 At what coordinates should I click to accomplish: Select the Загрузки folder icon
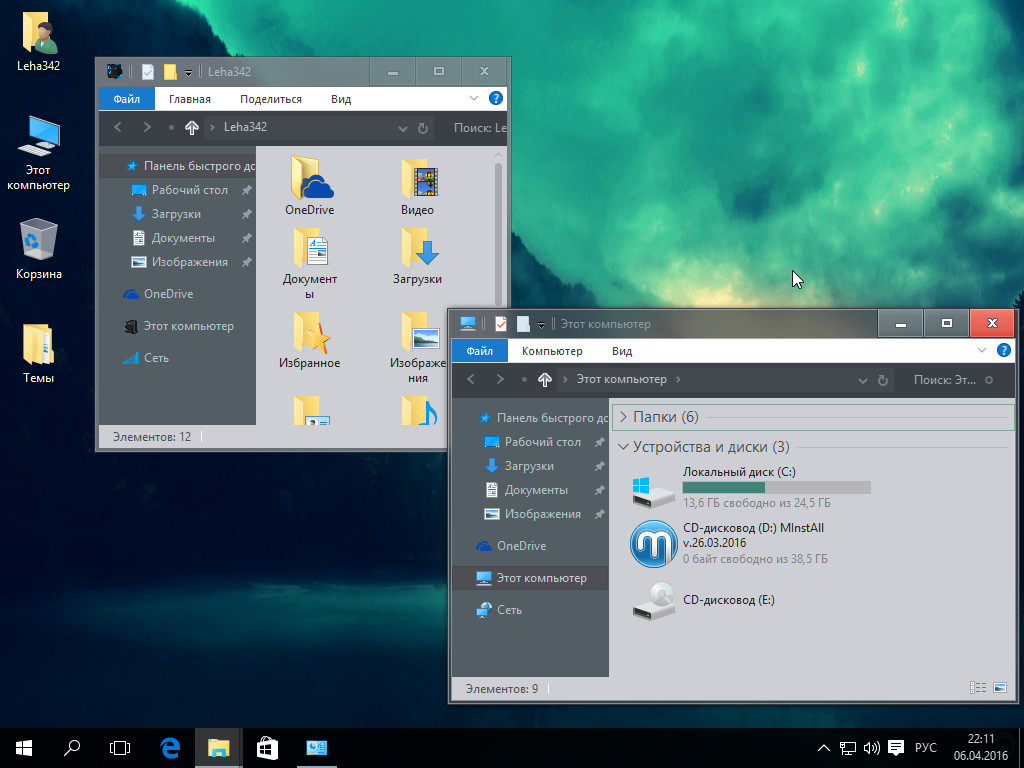[418, 248]
